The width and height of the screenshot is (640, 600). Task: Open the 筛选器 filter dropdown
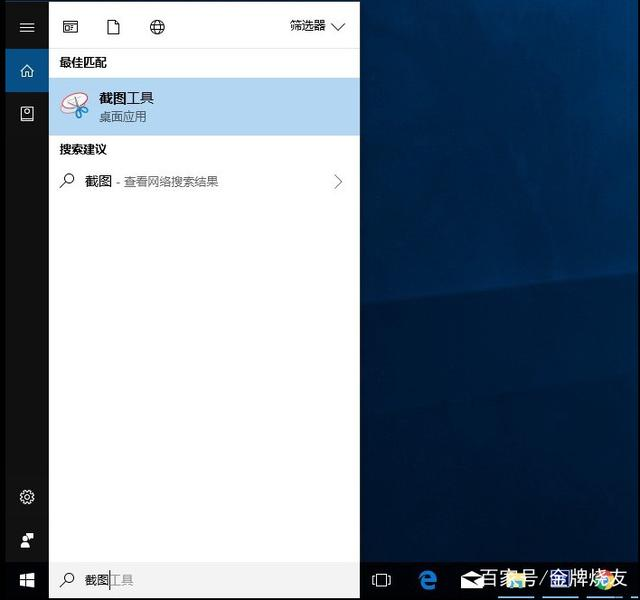pyautogui.click(x=317, y=26)
